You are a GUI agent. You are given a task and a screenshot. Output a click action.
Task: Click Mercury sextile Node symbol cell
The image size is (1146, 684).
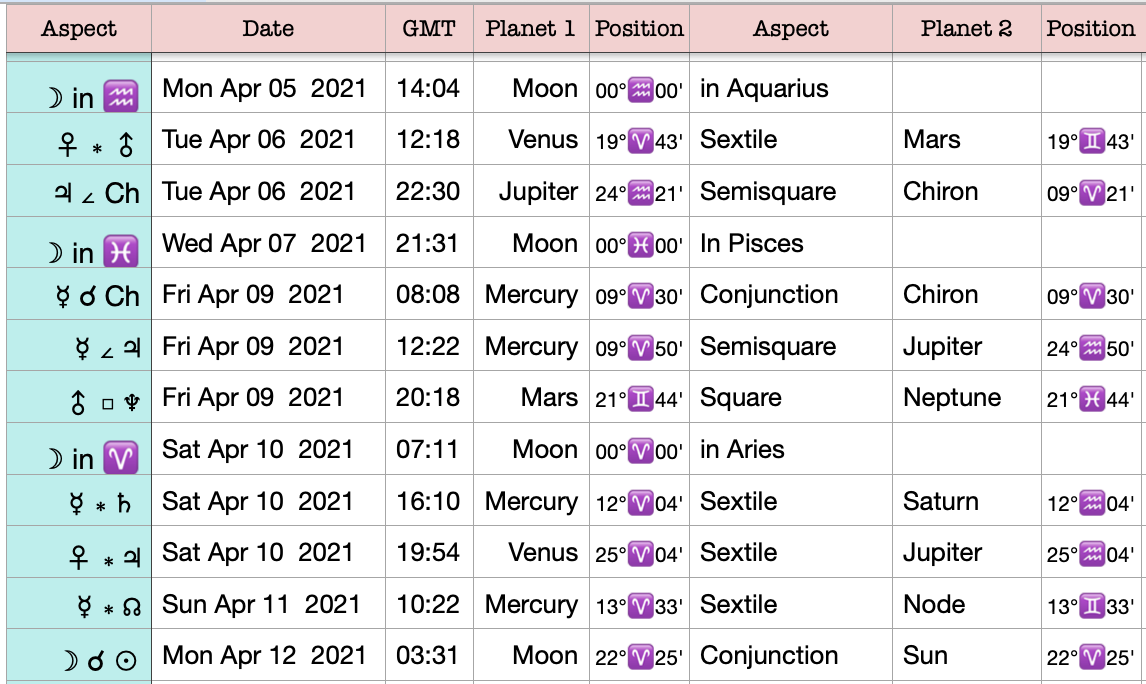(79, 604)
